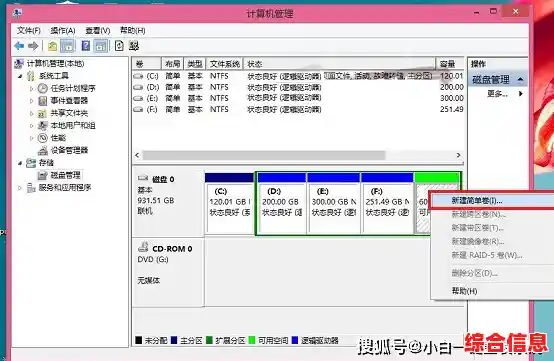Expand the 性能 node arrow
This screenshot has height=361, width=554.
(31, 138)
